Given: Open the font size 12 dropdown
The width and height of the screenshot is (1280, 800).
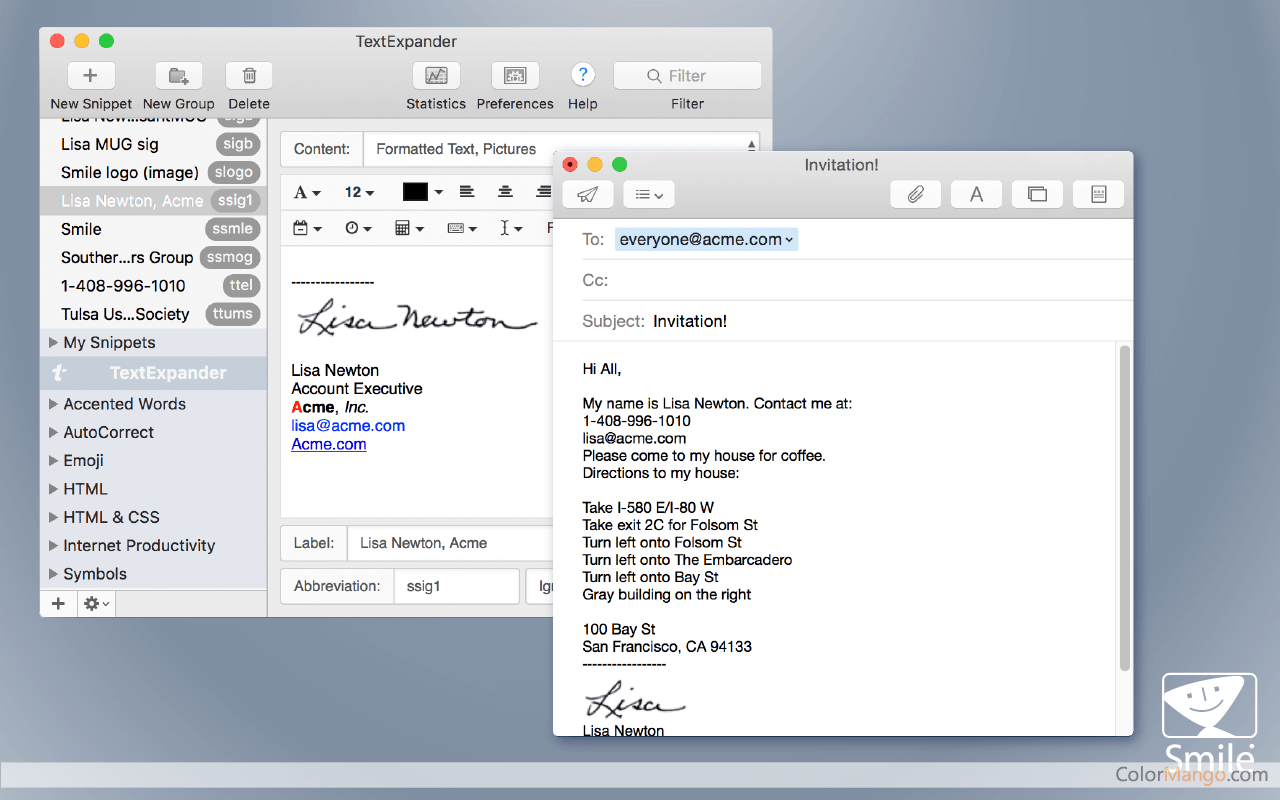Looking at the screenshot, I should pyautogui.click(x=359, y=192).
